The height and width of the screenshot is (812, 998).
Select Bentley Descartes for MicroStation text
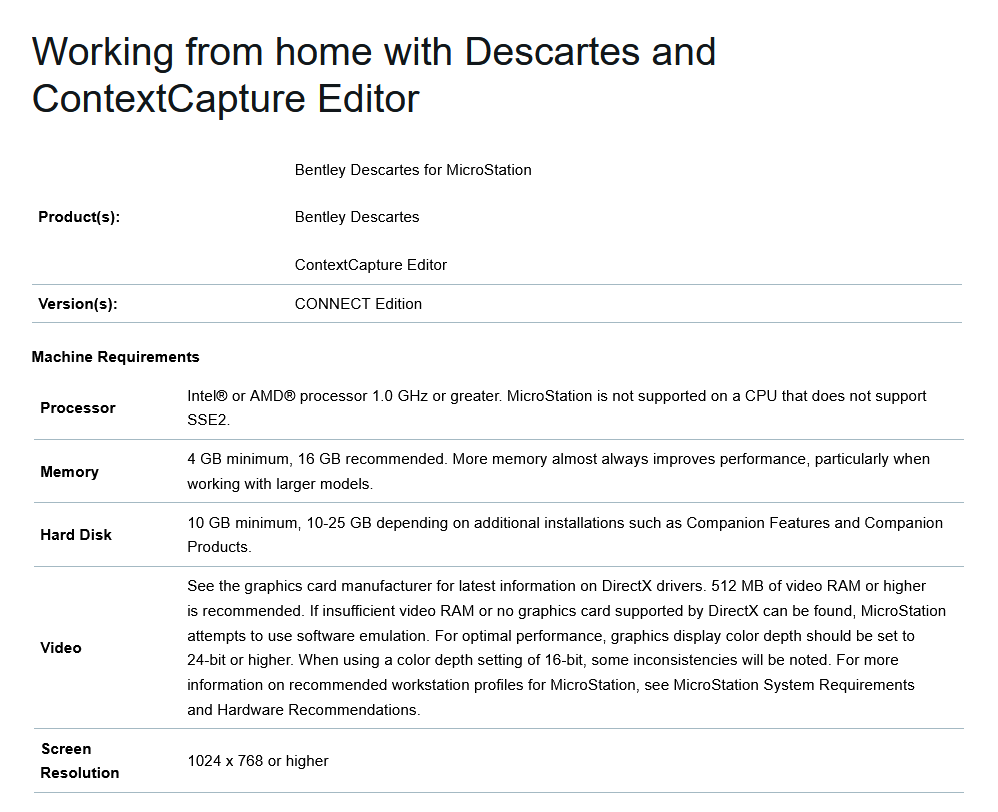click(x=413, y=170)
